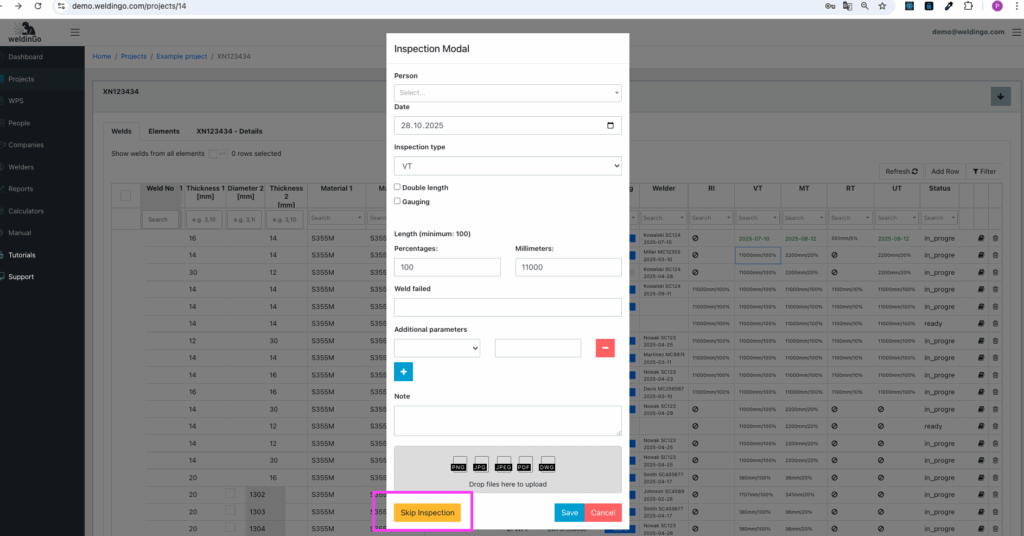Viewport: 1024px width, 536px height.
Task: Enable the Double length checkbox
Action: pyautogui.click(x=398, y=187)
